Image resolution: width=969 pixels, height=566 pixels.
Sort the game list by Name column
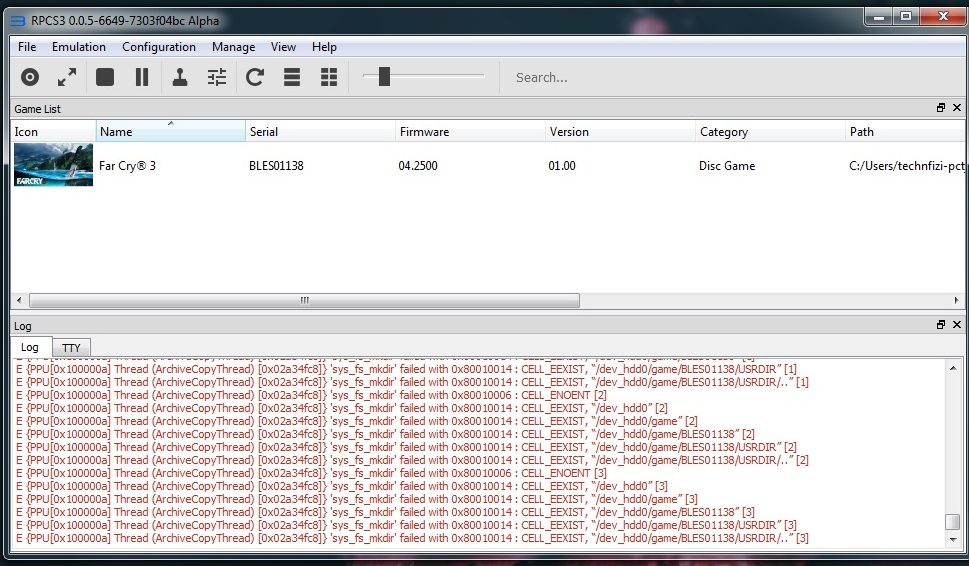(171, 132)
